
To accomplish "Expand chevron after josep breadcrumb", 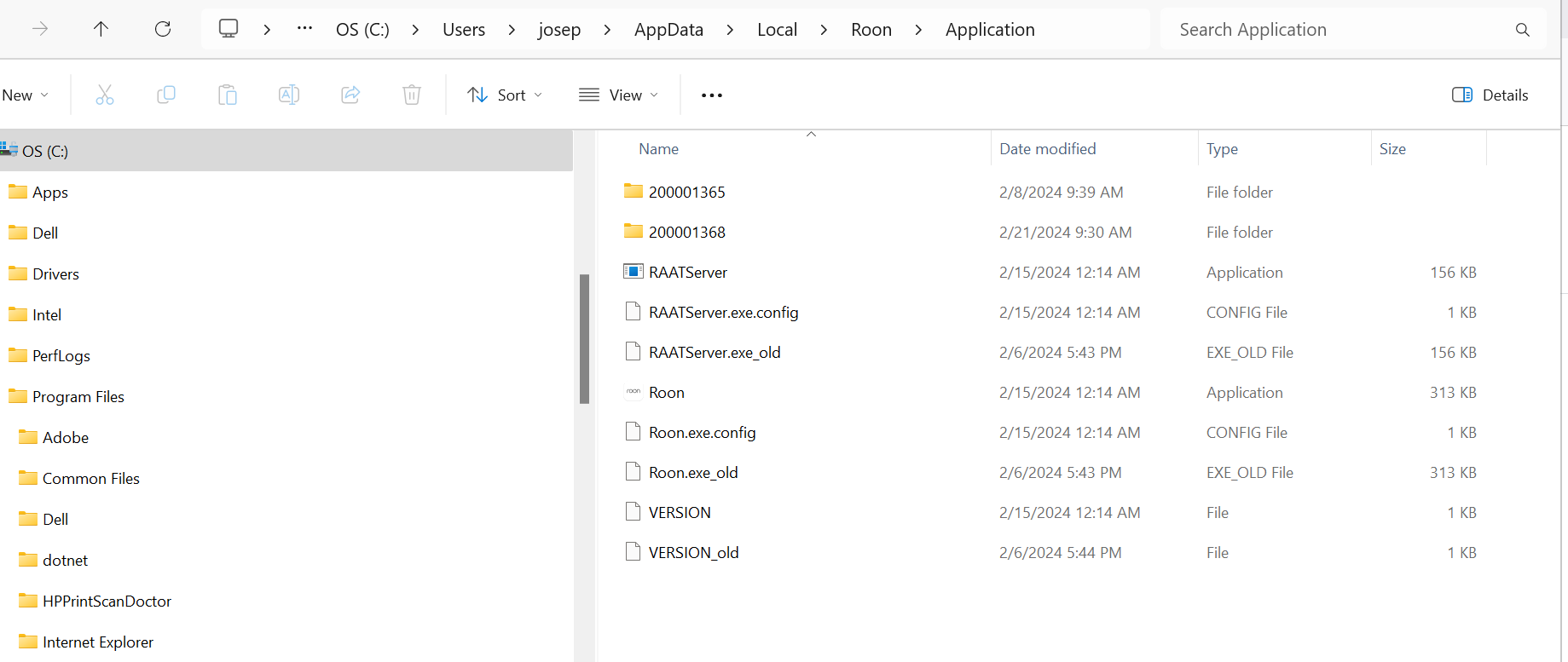I will [607, 30].
